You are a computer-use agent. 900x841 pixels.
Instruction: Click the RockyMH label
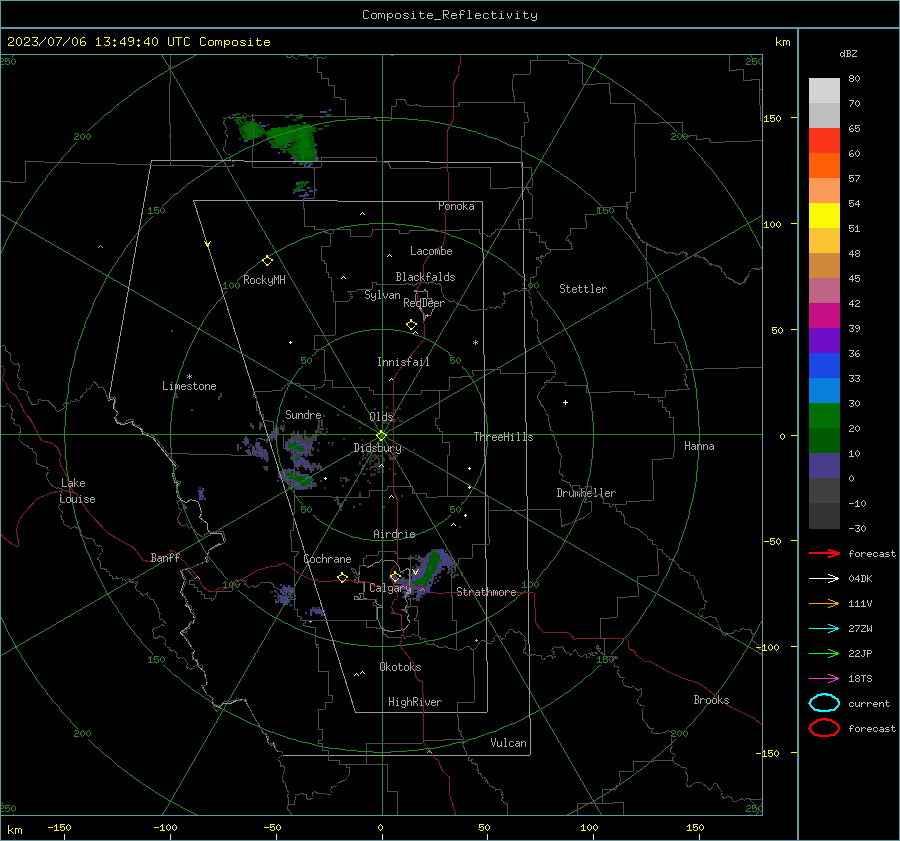click(x=264, y=280)
